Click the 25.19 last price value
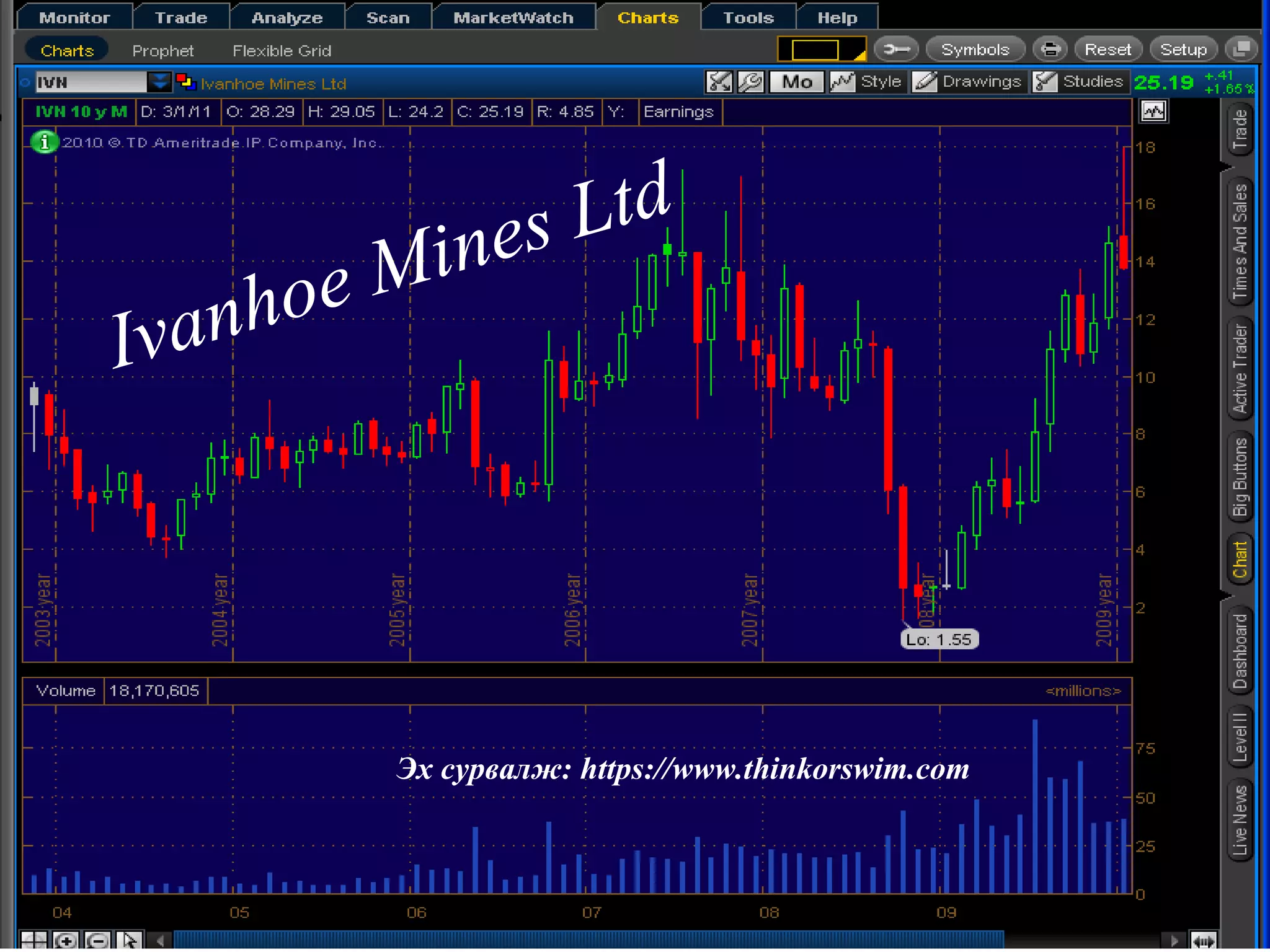The height and width of the screenshot is (952, 1270). (1163, 82)
